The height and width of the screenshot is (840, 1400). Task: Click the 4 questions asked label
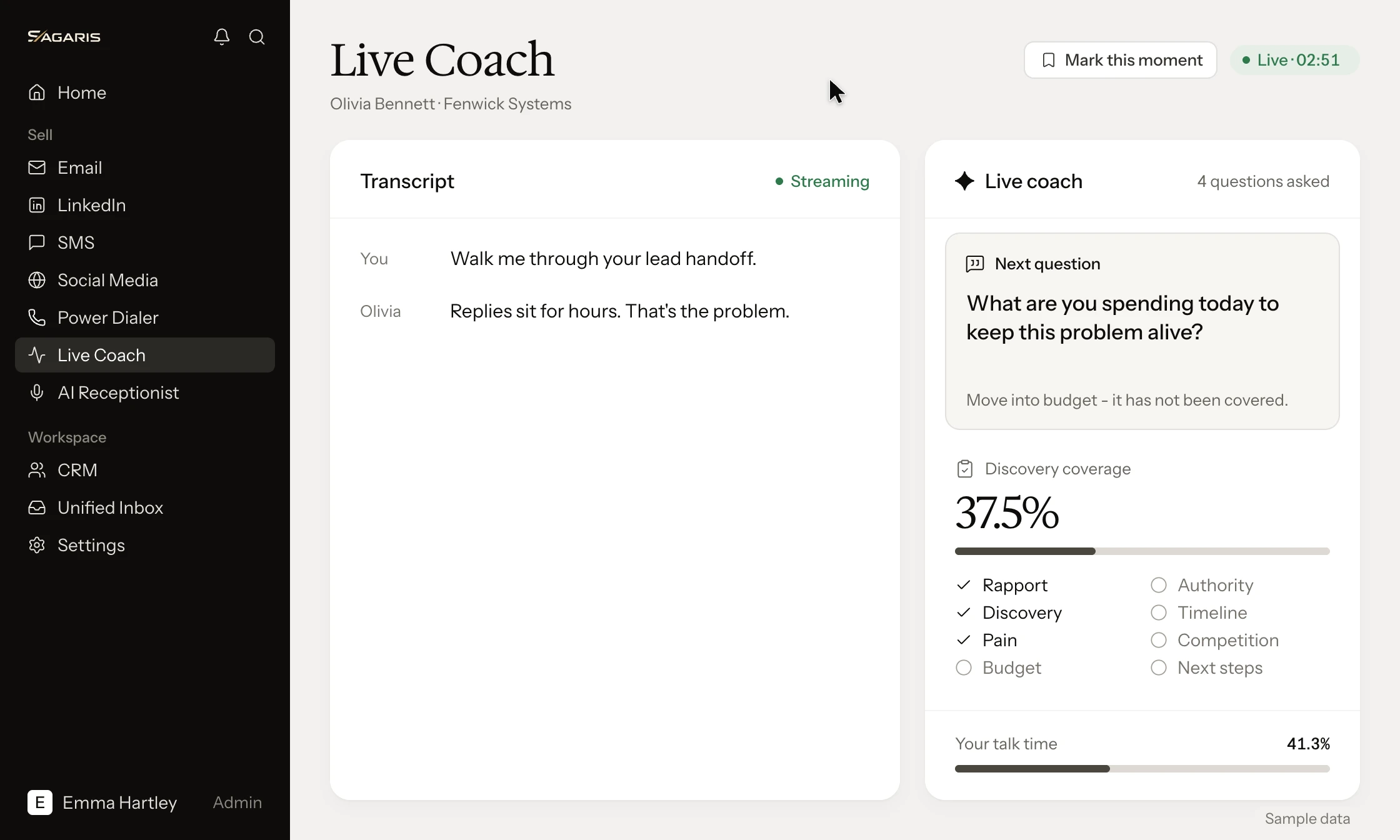[1263, 181]
